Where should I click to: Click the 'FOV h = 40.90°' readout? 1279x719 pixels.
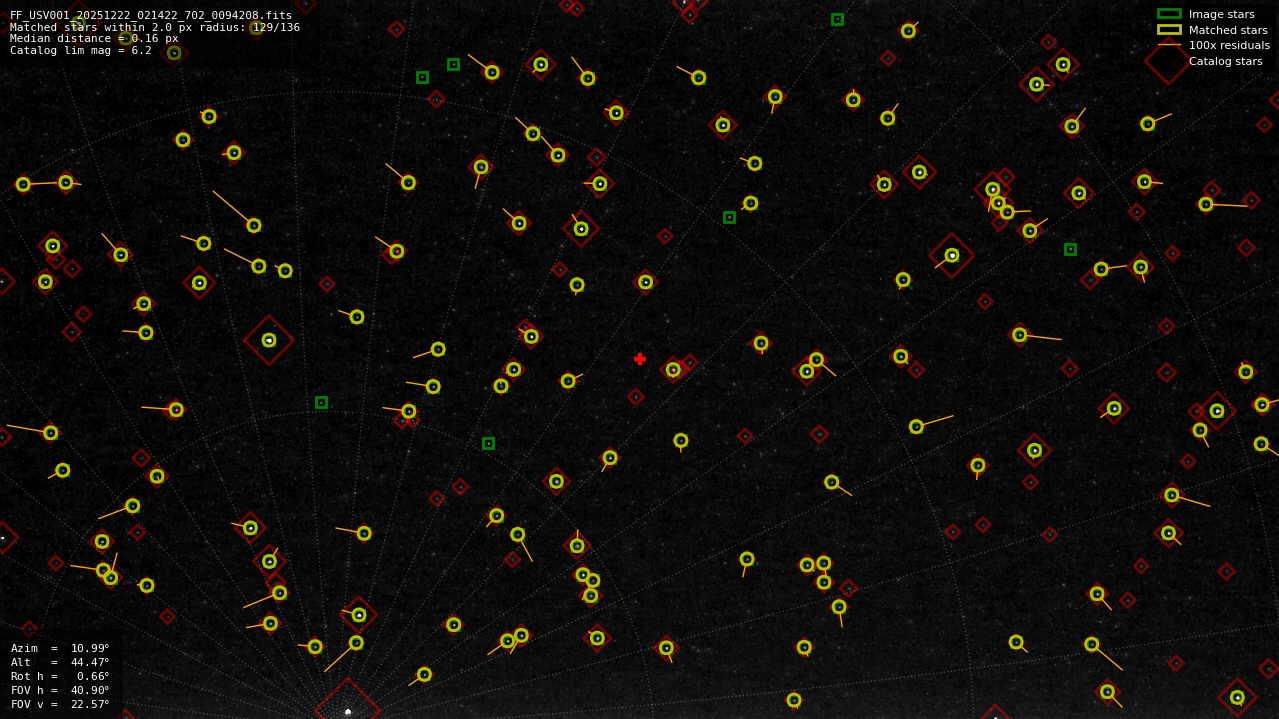tap(60, 690)
